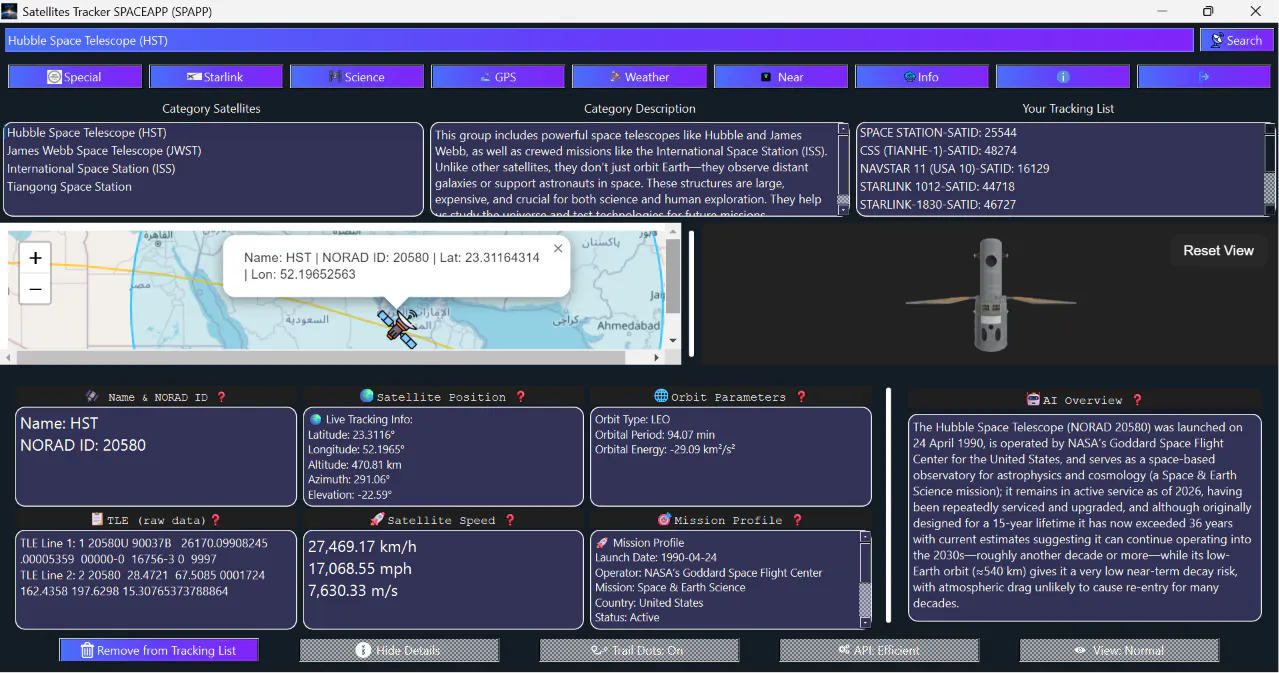The image size is (1279, 673).
Task: Click the Orbital Period: 94.07 min value
Action: click(x=655, y=435)
